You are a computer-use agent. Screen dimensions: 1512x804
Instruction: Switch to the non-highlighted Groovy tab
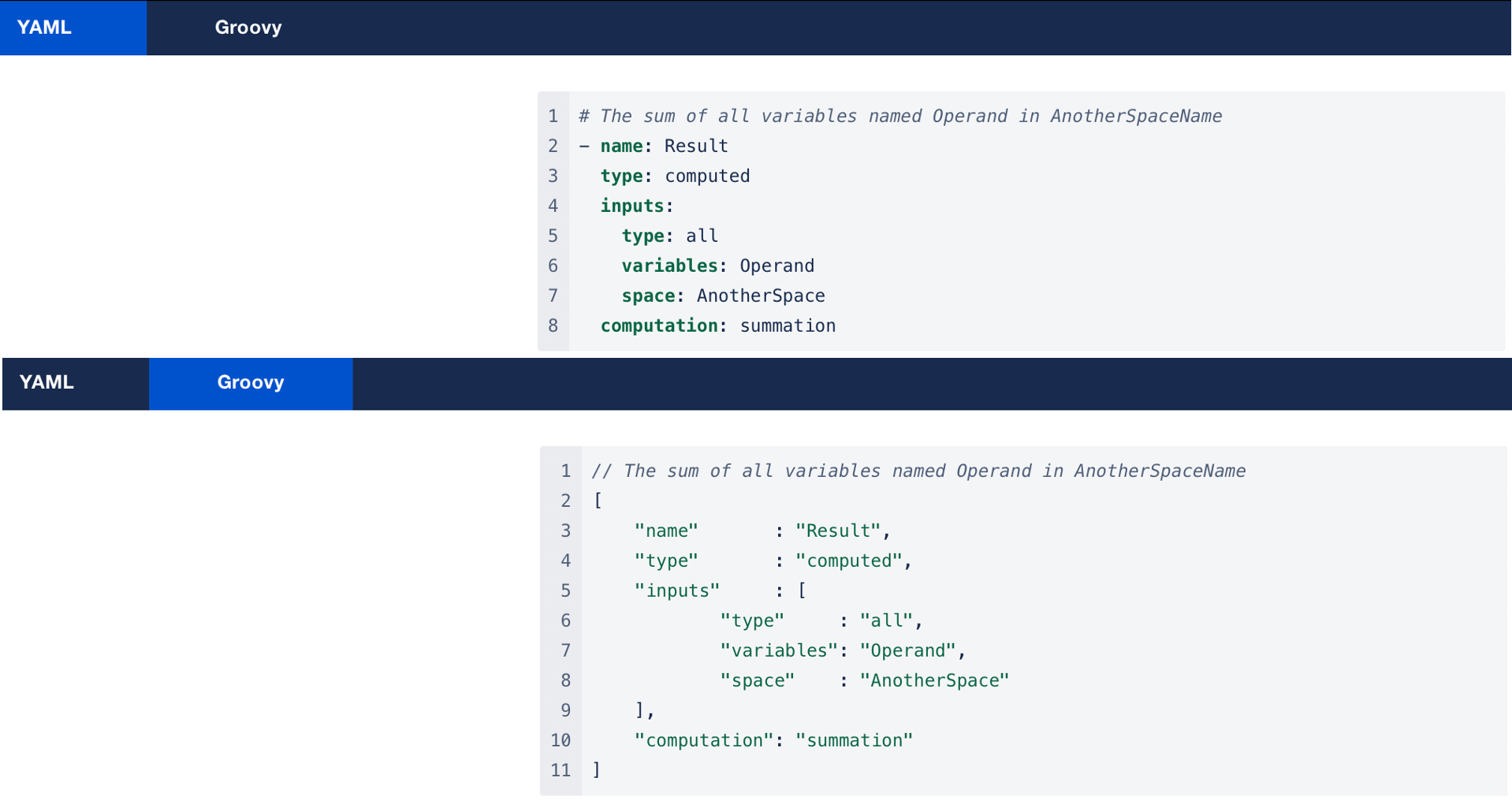(x=248, y=28)
